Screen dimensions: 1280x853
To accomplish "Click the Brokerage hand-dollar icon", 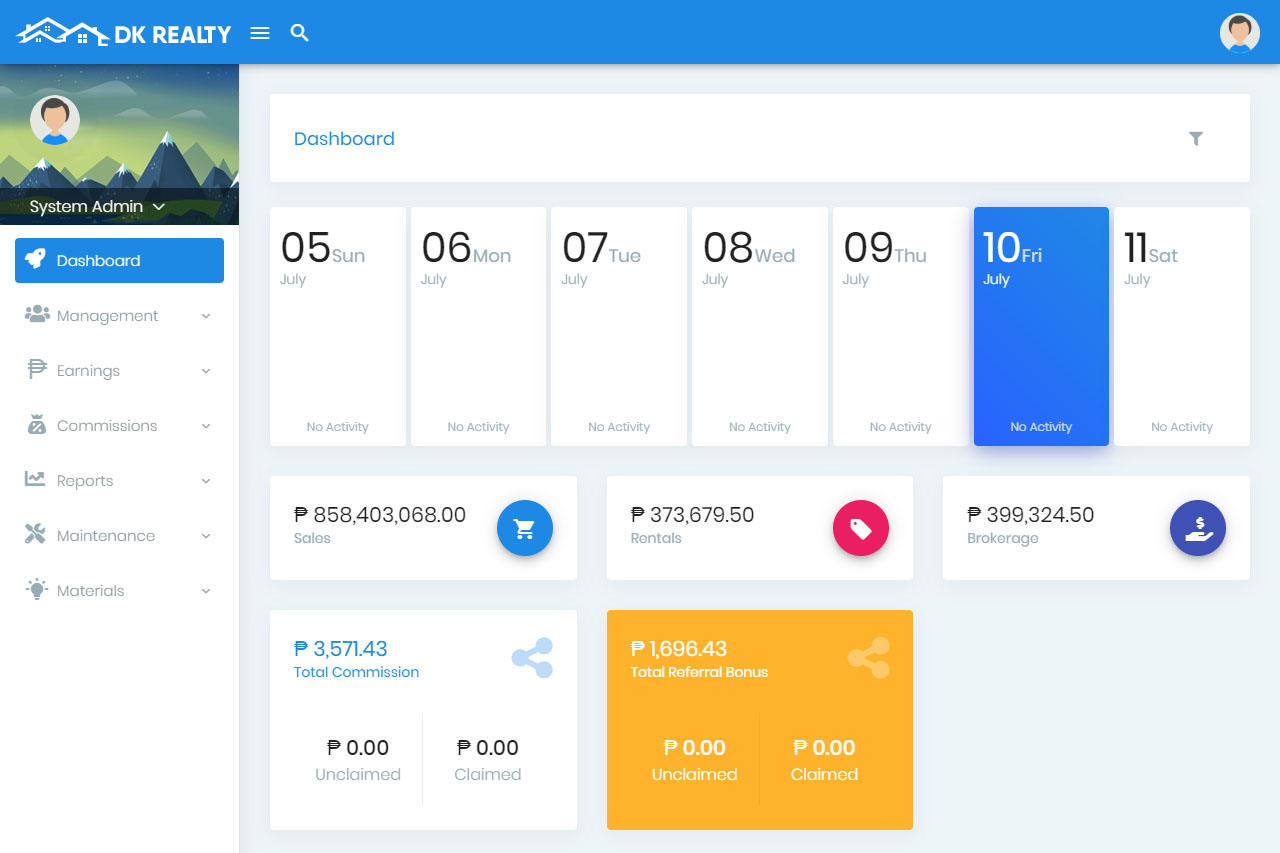I will [1198, 528].
